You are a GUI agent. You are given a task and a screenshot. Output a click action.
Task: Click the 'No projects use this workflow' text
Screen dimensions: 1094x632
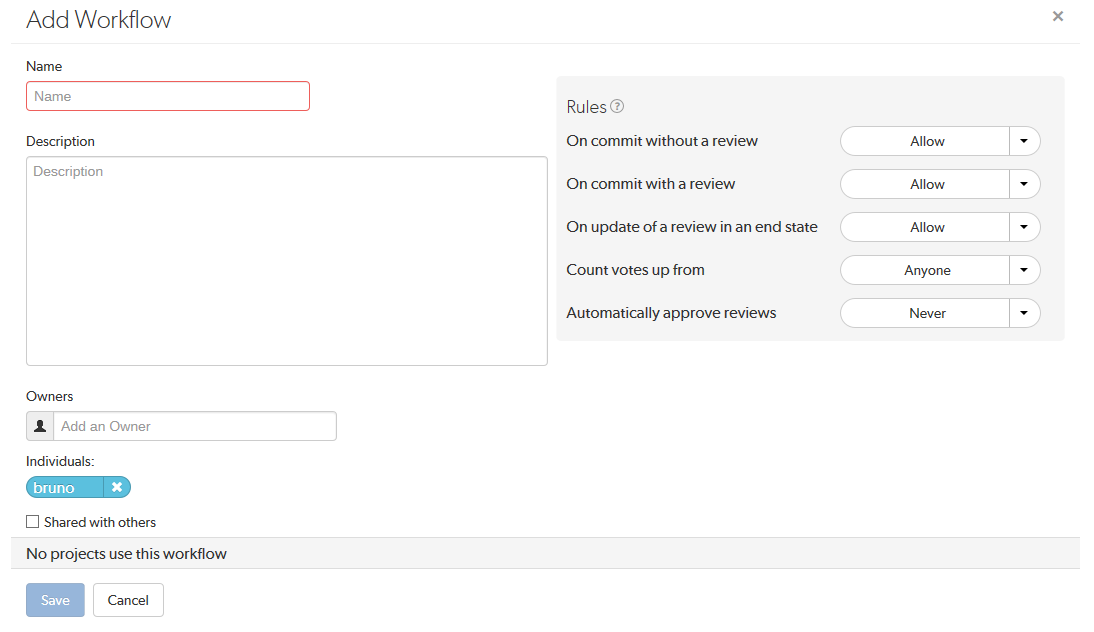(x=126, y=554)
